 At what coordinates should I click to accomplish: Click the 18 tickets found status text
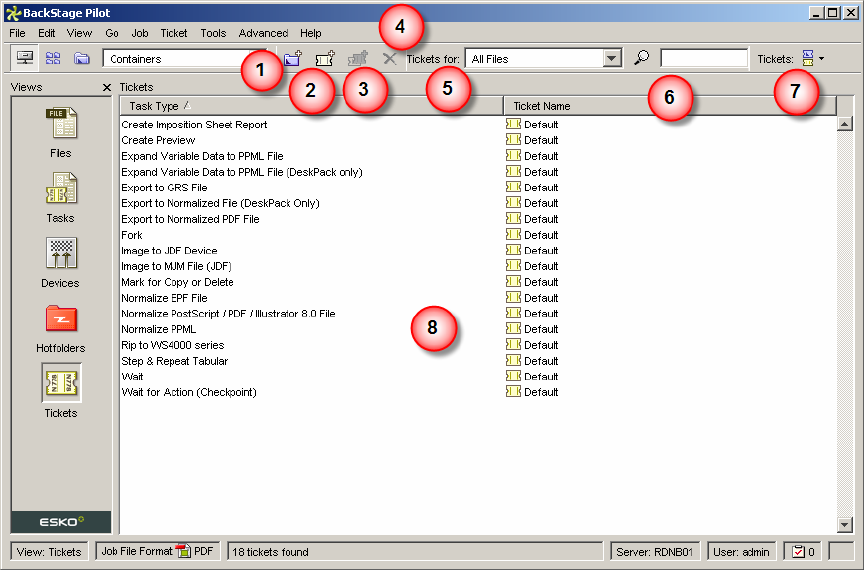pos(270,552)
